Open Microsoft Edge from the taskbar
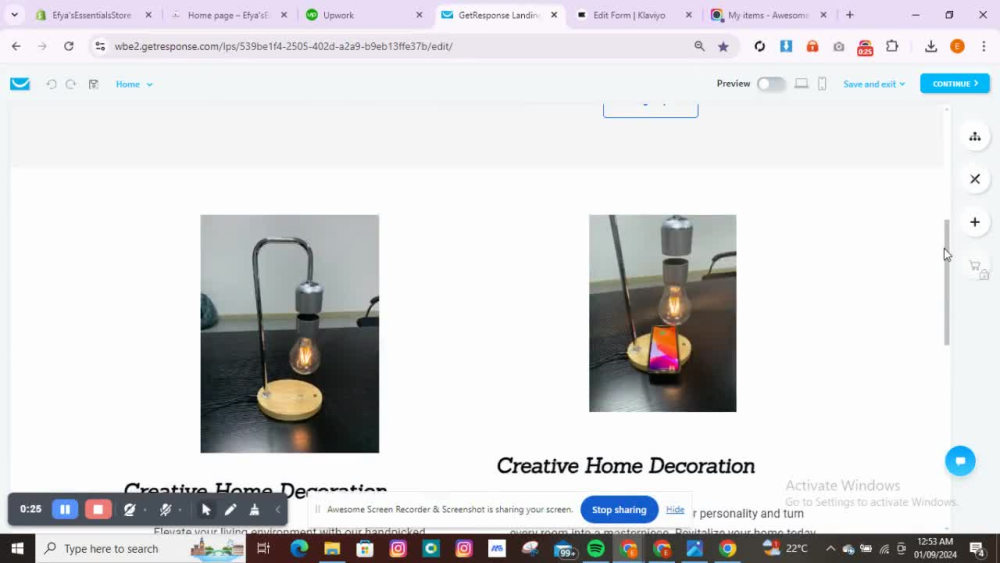This screenshot has height=563, width=1000. (299, 548)
